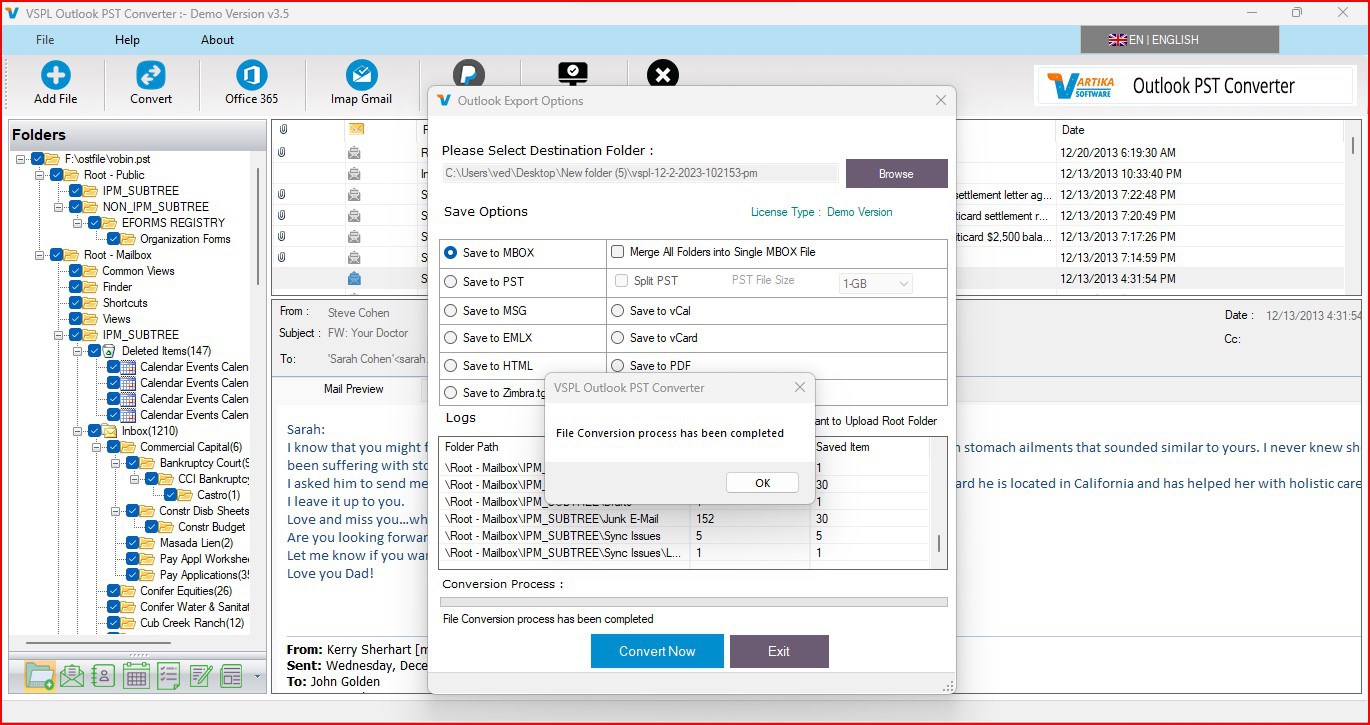Click OK in the conversion completed dialog

pyautogui.click(x=762, y=483)
